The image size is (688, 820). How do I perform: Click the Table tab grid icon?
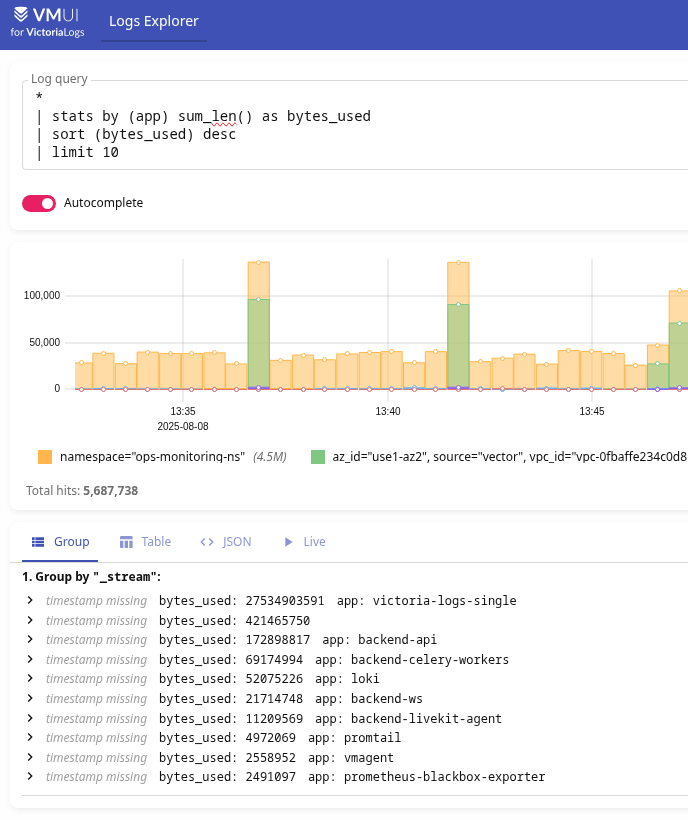[126, 542]
